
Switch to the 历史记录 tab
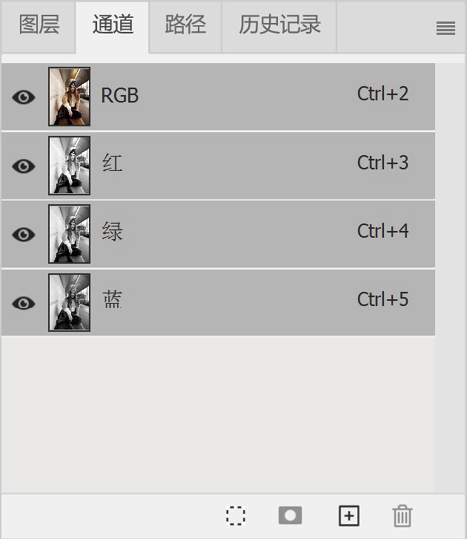click(279, 25)
